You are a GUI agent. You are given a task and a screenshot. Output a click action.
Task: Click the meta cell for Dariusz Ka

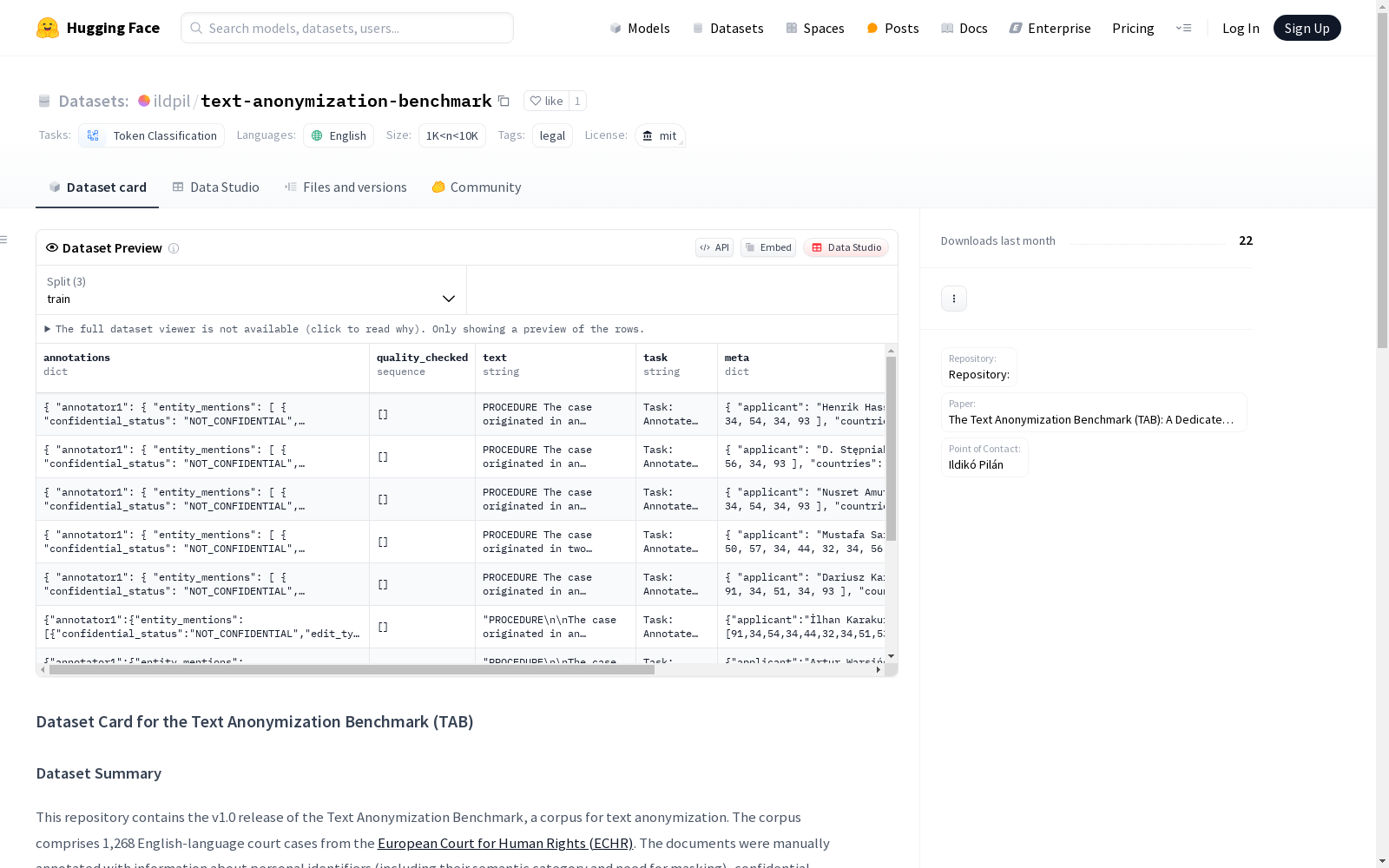tap(801, 584)
